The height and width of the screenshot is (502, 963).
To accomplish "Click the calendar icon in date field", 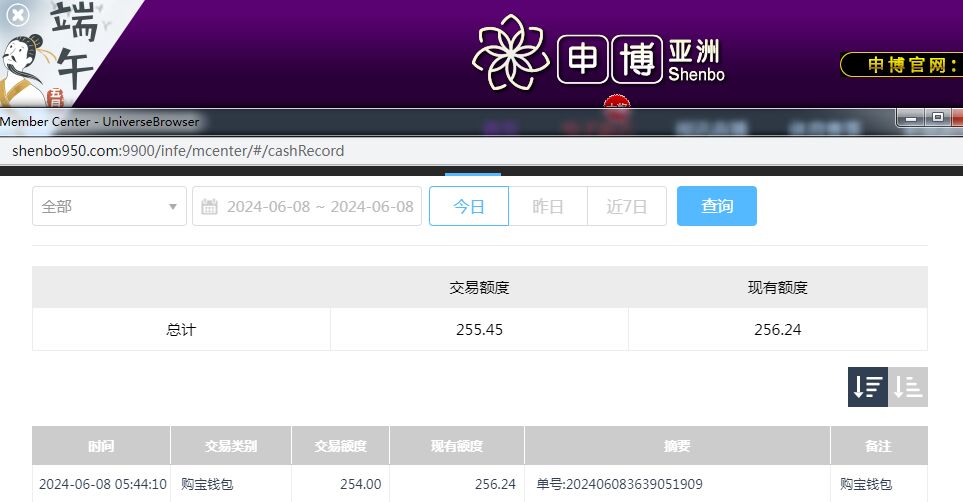I will click(x=209, y=207).
